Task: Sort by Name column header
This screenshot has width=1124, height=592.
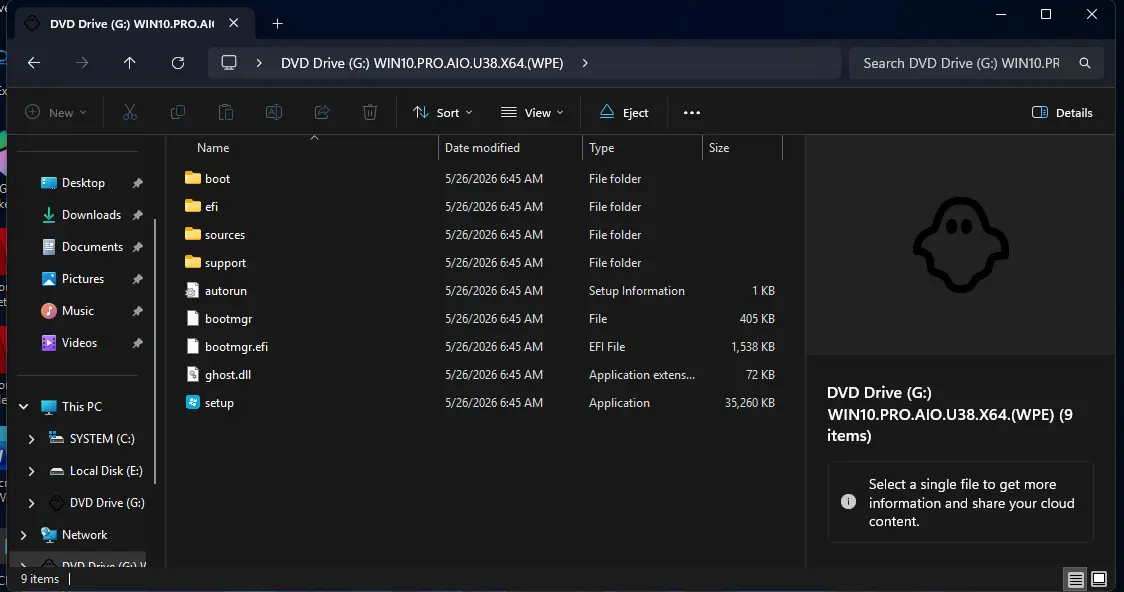Action: 213,148
